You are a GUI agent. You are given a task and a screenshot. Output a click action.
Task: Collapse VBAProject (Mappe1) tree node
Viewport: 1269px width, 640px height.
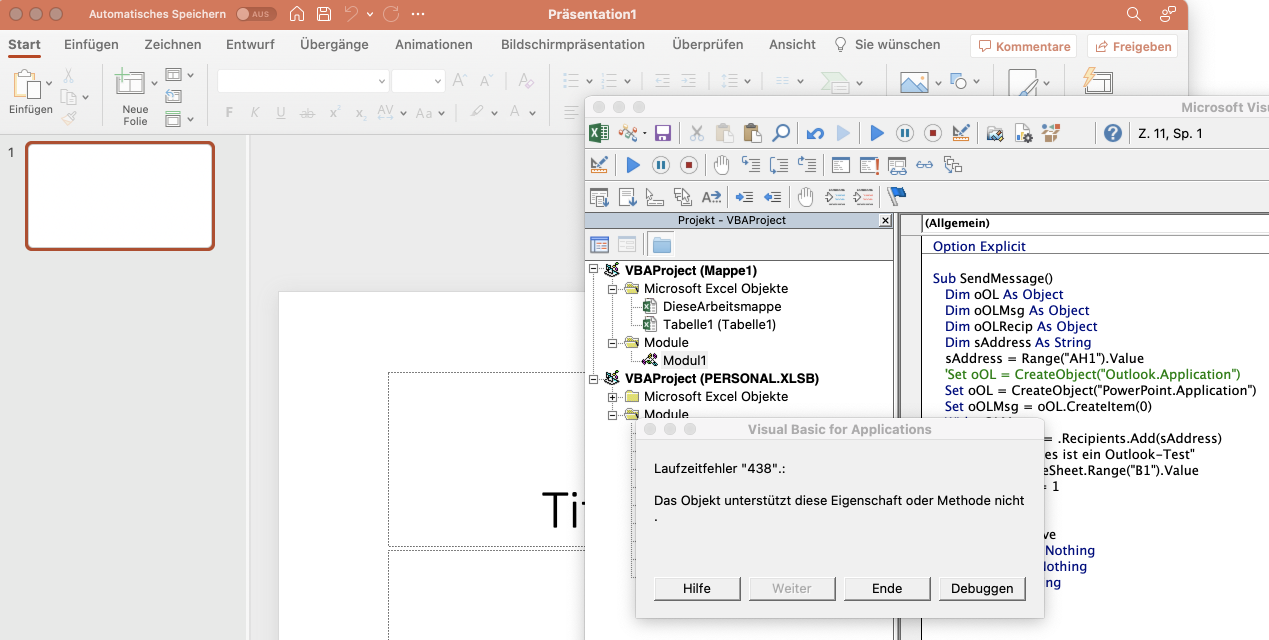(x=594, y=270)
